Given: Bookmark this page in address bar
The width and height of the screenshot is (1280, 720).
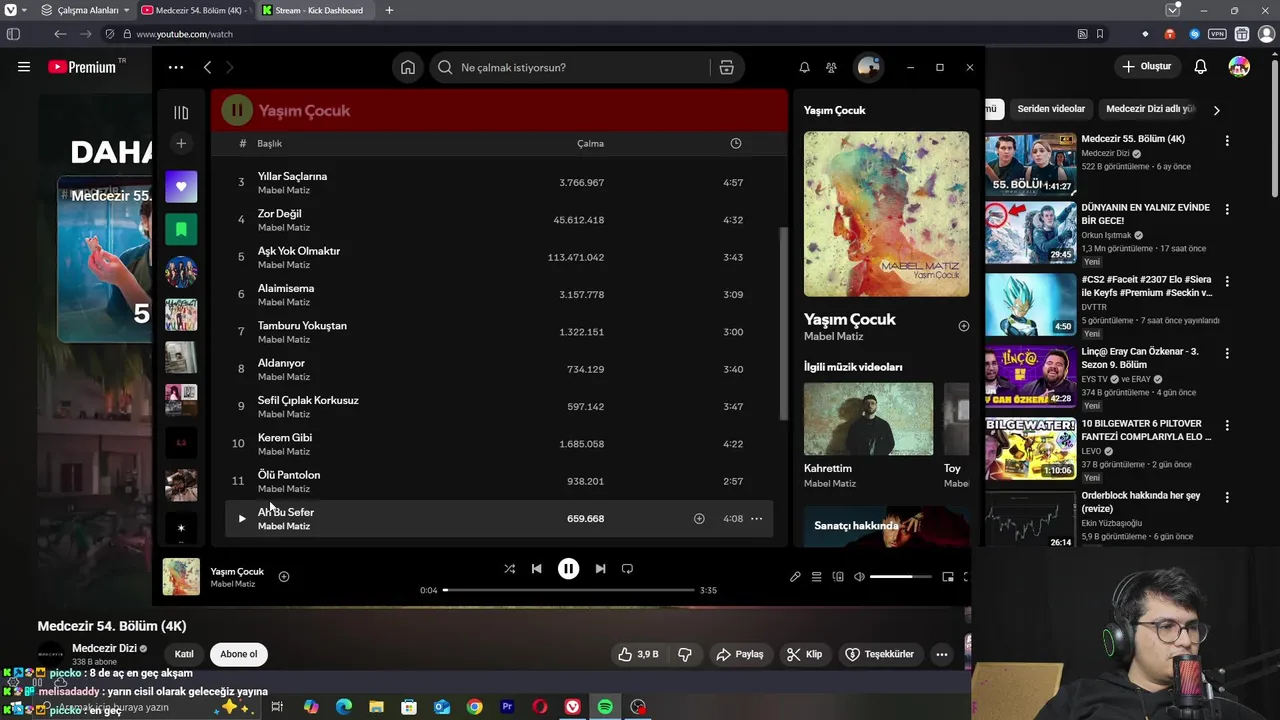Looking at the screenshot, I should coord(1100,34).
